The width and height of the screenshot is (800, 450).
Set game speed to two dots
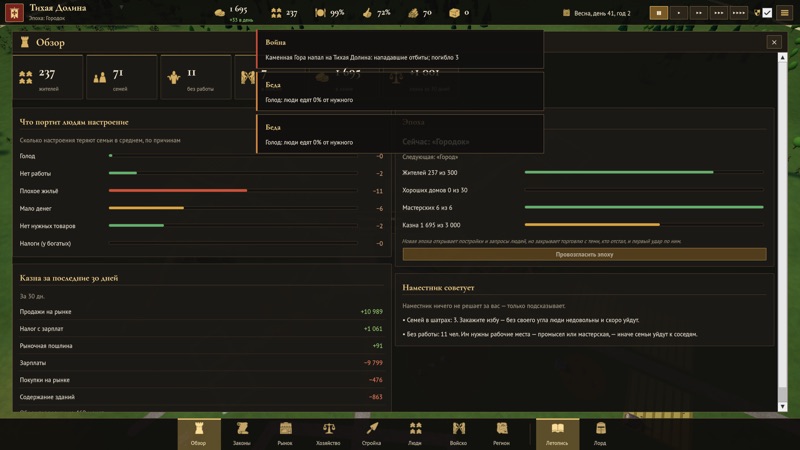pos(698,13)
